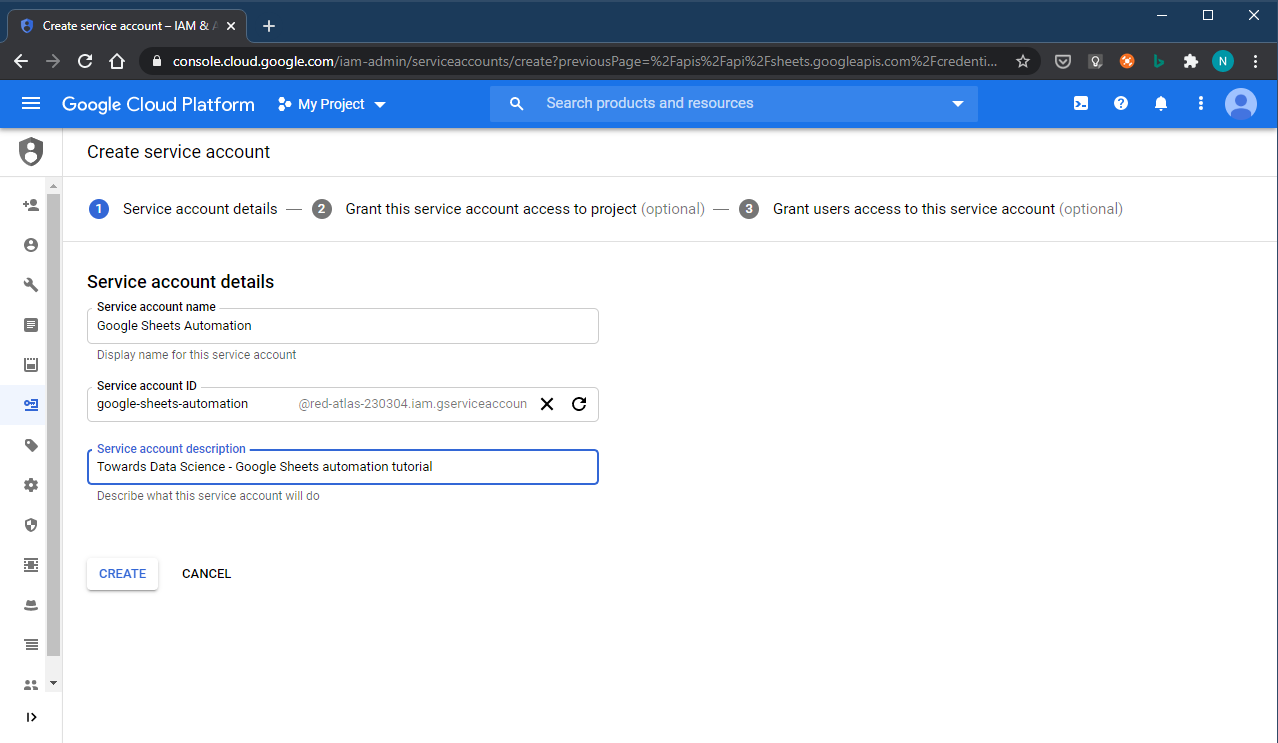Go back with the browser back arrow
The height and width of the screenshot is (743, 1278).
pos(21,61)
